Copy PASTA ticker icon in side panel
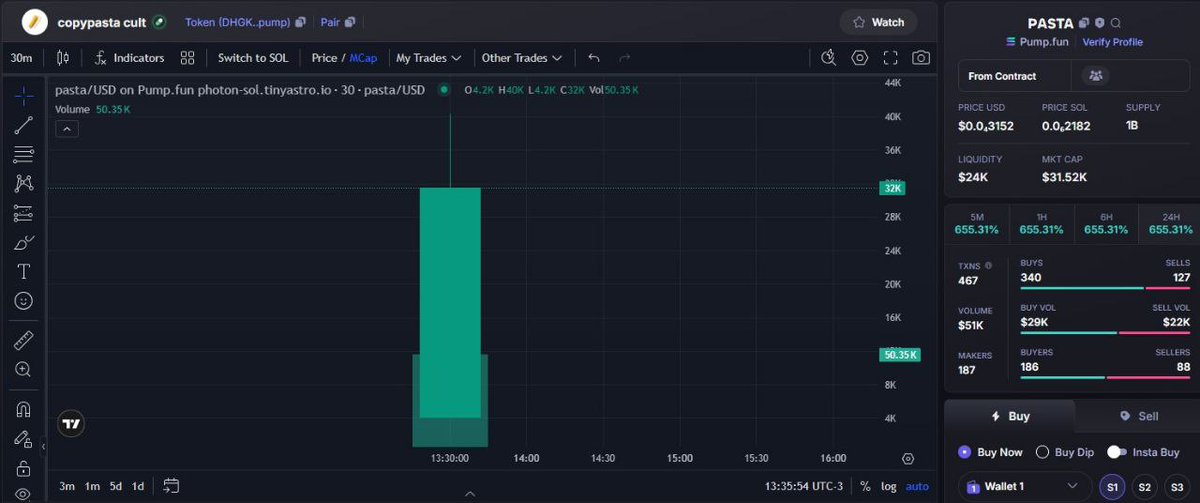 (x=1084, y=23)
